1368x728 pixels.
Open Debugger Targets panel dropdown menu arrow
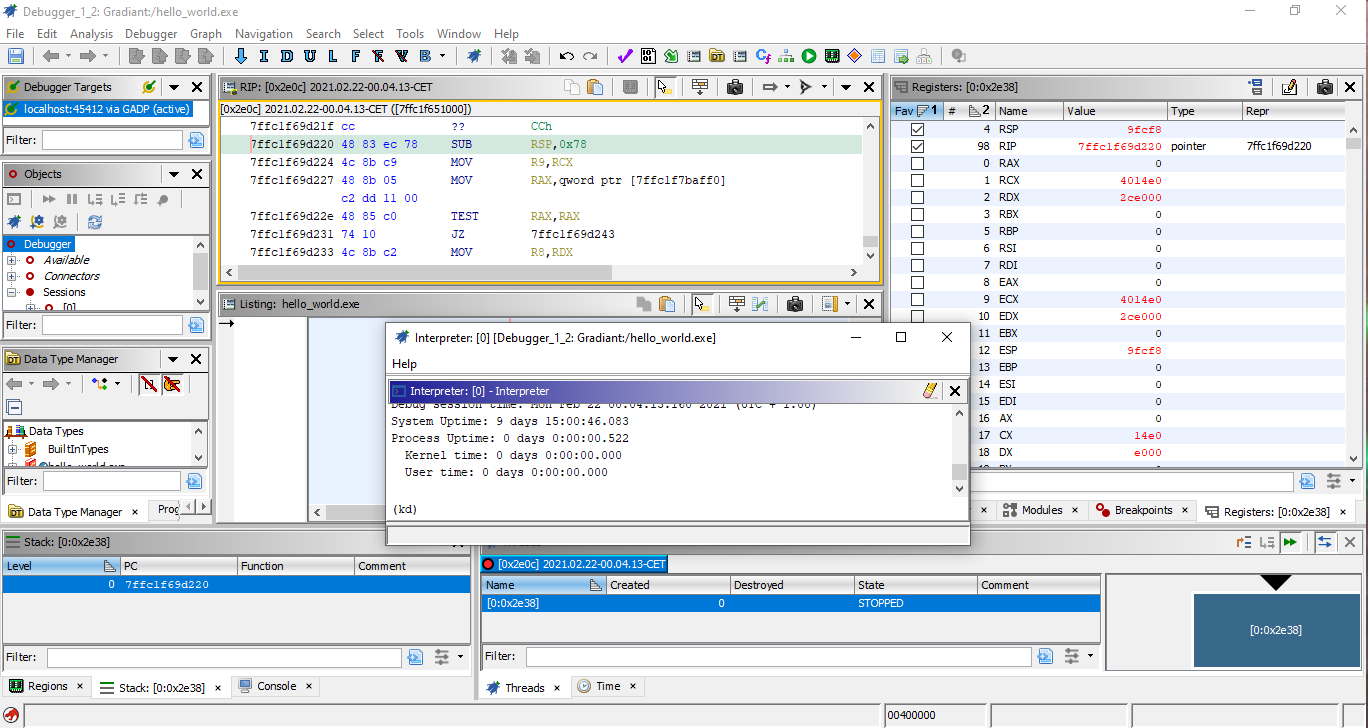(174, 87)
